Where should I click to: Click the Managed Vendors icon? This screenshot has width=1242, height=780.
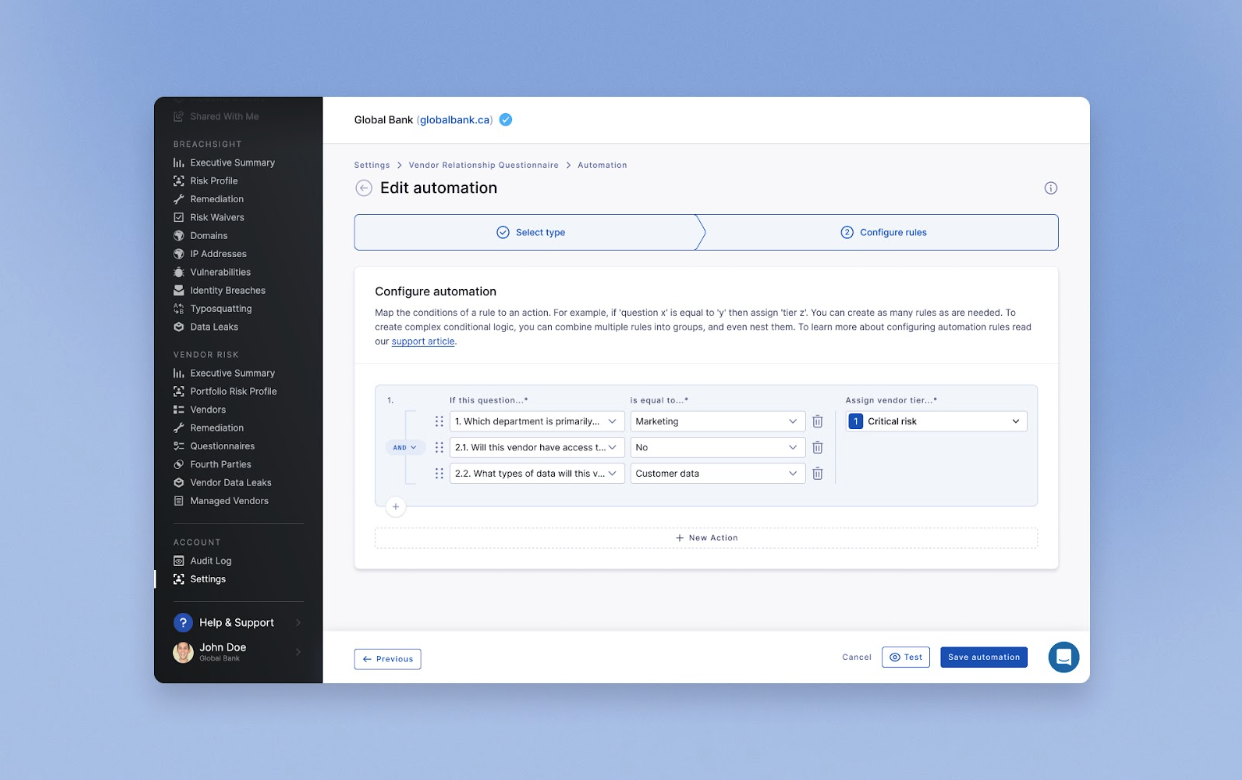pyautogui.click(x=179, y=501)
